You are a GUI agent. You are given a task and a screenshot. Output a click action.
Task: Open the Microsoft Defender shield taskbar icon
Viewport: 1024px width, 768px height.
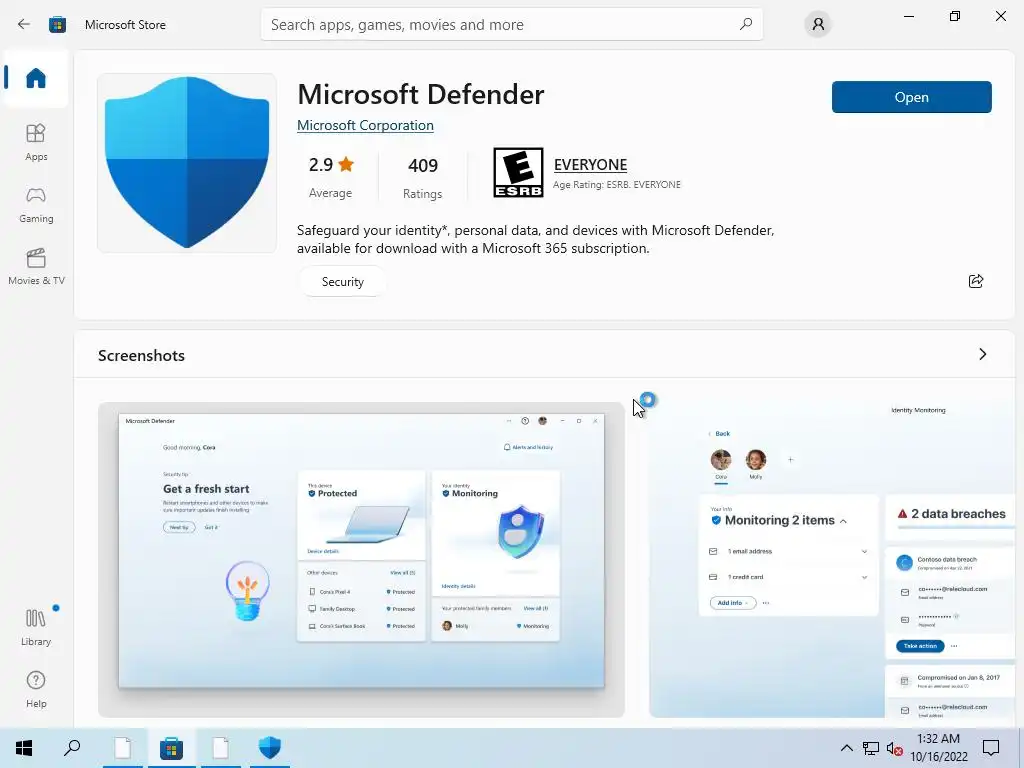point(269,748)
